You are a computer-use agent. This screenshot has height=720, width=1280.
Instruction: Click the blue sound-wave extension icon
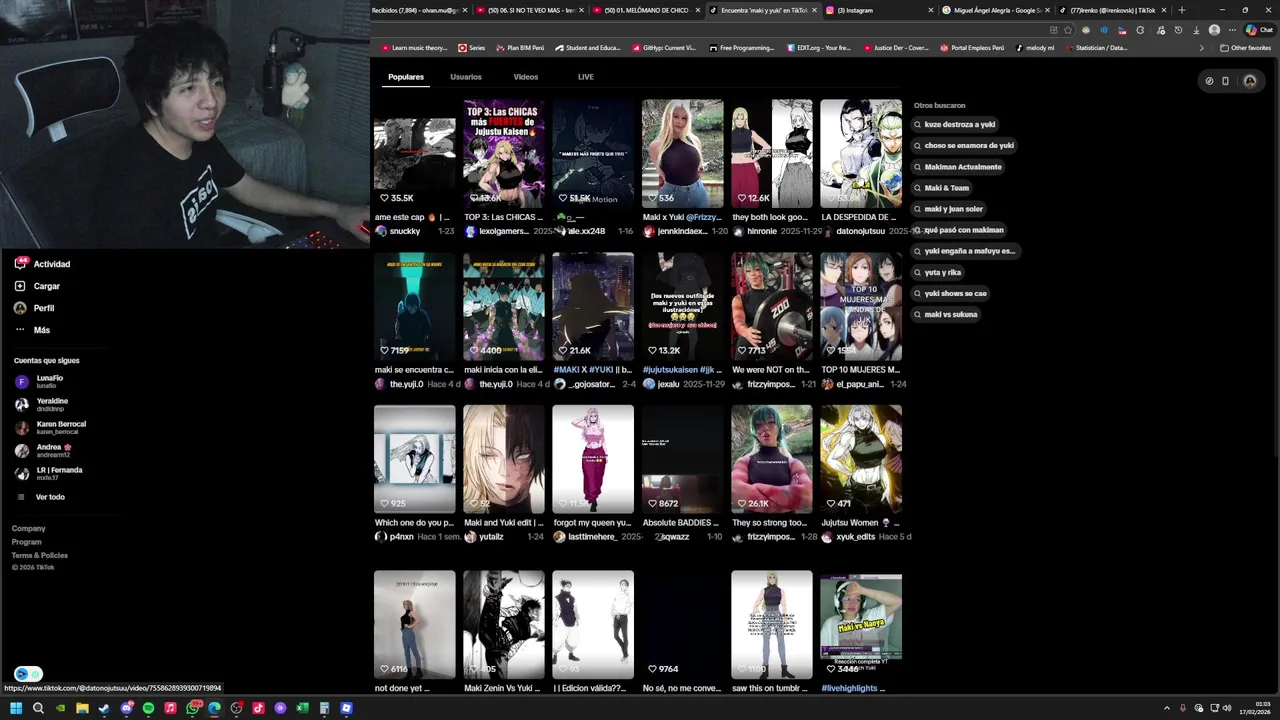pyautogui.click(x=1104, y=30)
